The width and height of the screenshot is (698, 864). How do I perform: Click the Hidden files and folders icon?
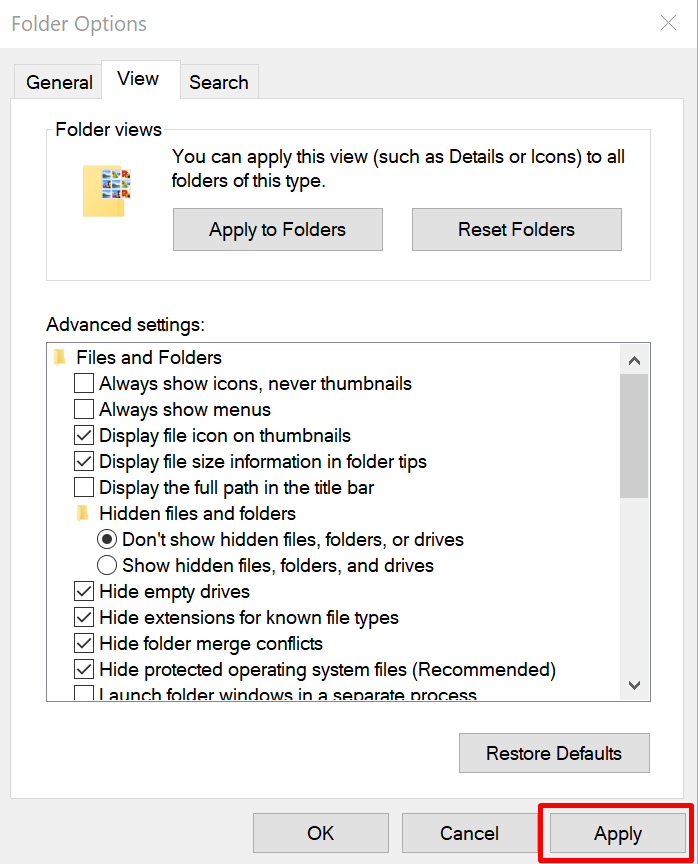[x=84, y=514]
